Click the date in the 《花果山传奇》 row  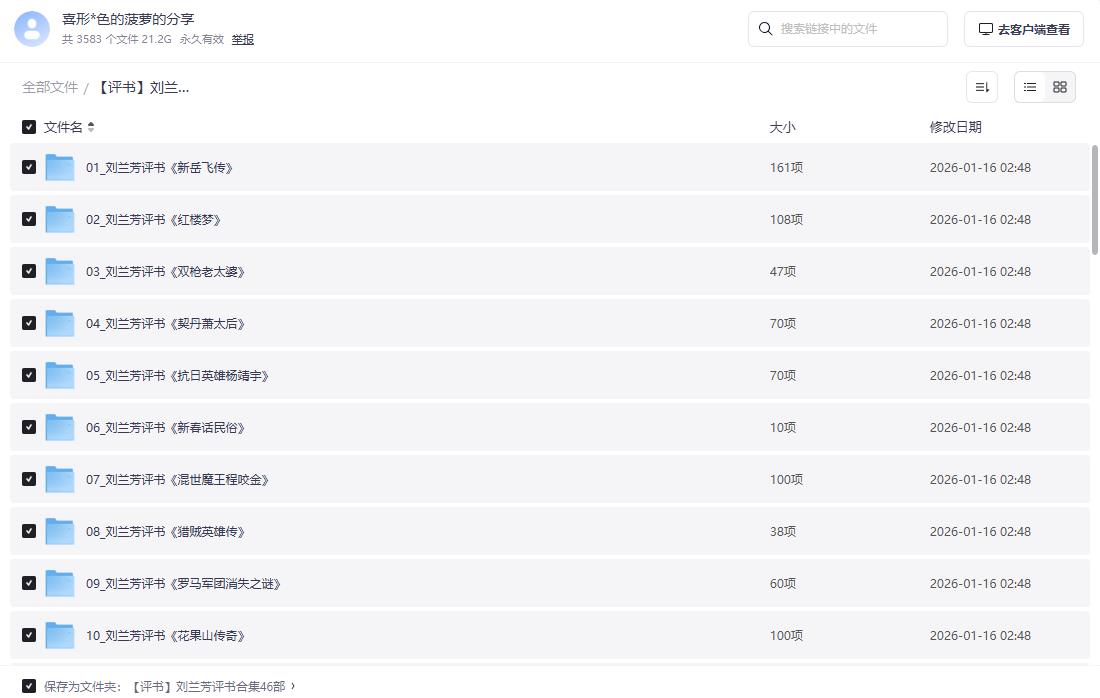980,635
